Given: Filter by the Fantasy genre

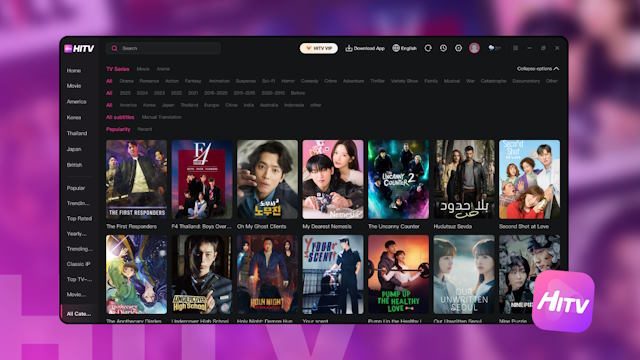Looking at the screenshot, I should (x=193, y=81).
